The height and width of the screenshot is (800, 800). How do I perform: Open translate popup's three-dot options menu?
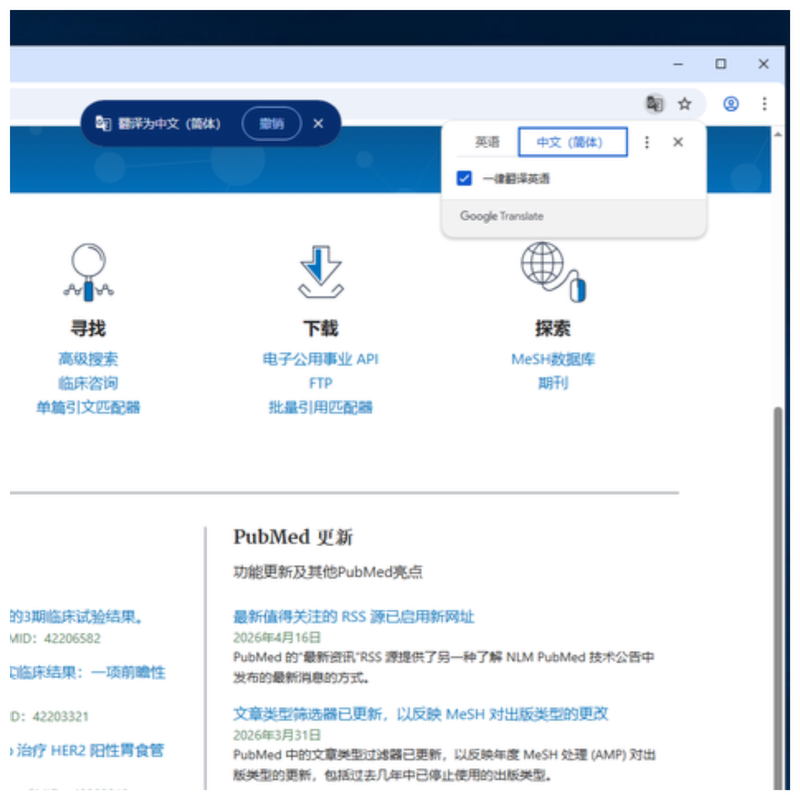pos(646,142)
